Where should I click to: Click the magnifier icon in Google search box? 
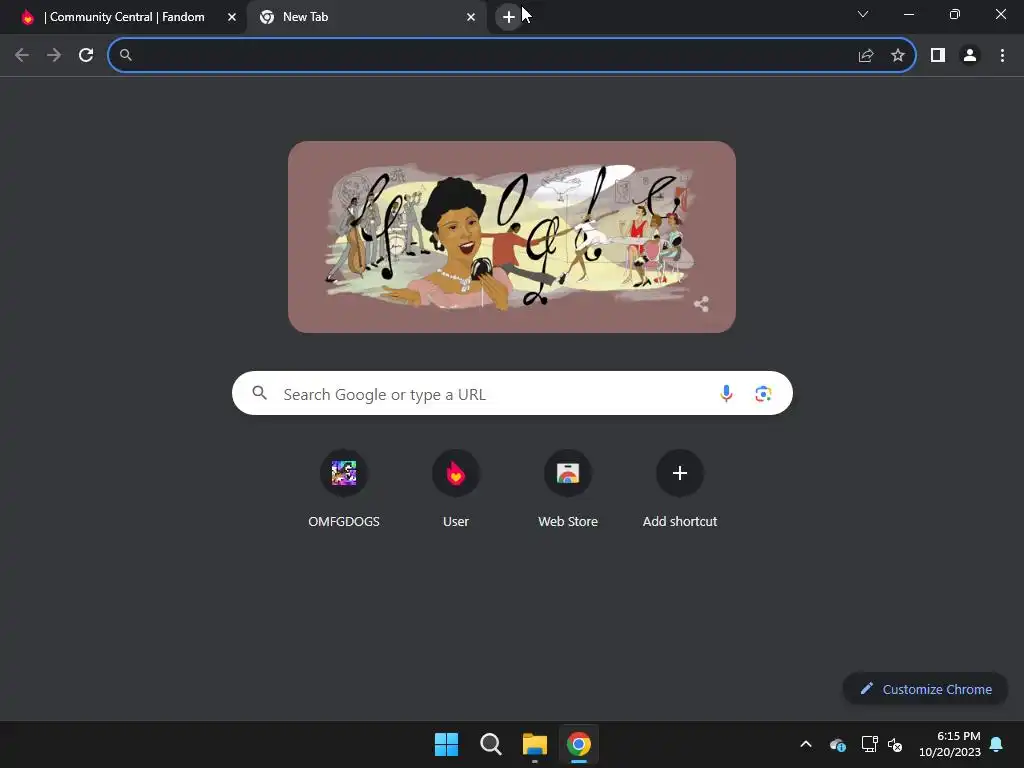(x=260, y=393)
